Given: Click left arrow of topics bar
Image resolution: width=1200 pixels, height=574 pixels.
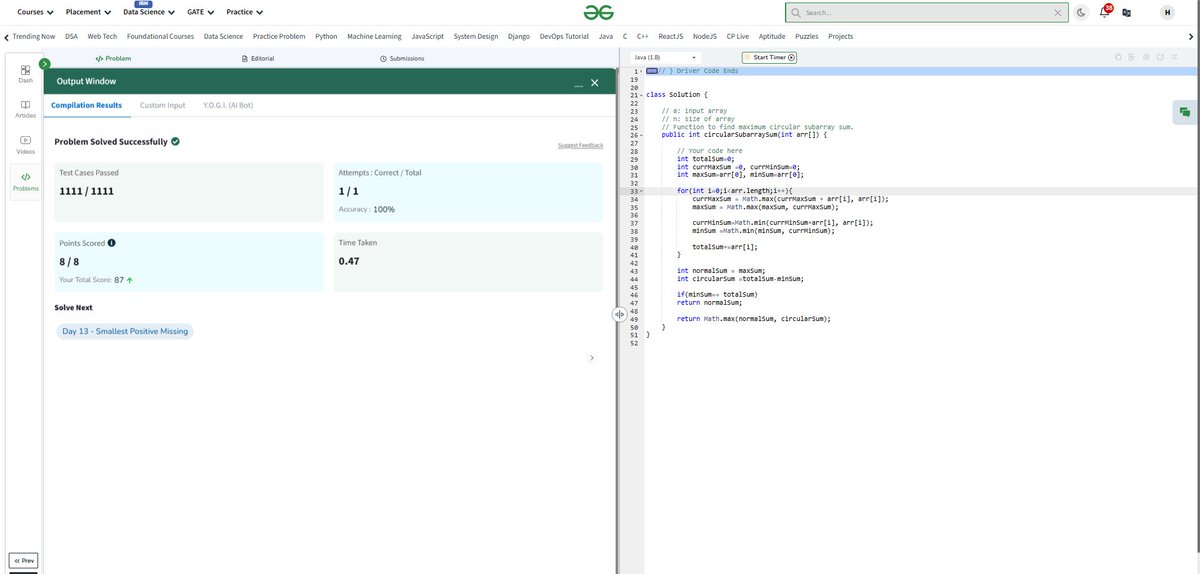Looking at the screenshot, I should 7,36.
